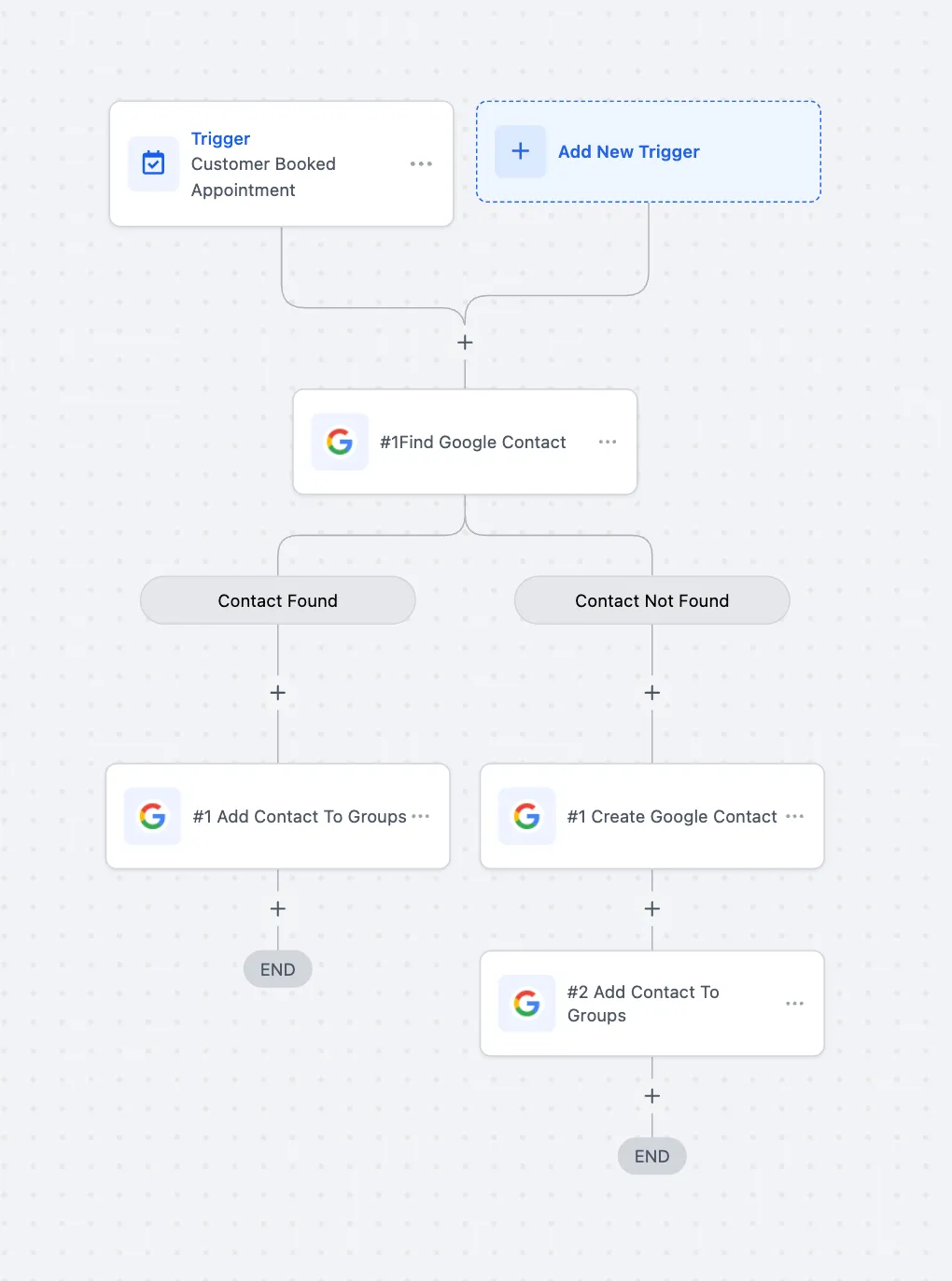Click the calendar icon in Trigger card
The width and height of the screenshot is (952, 1281).
[153, 163]
